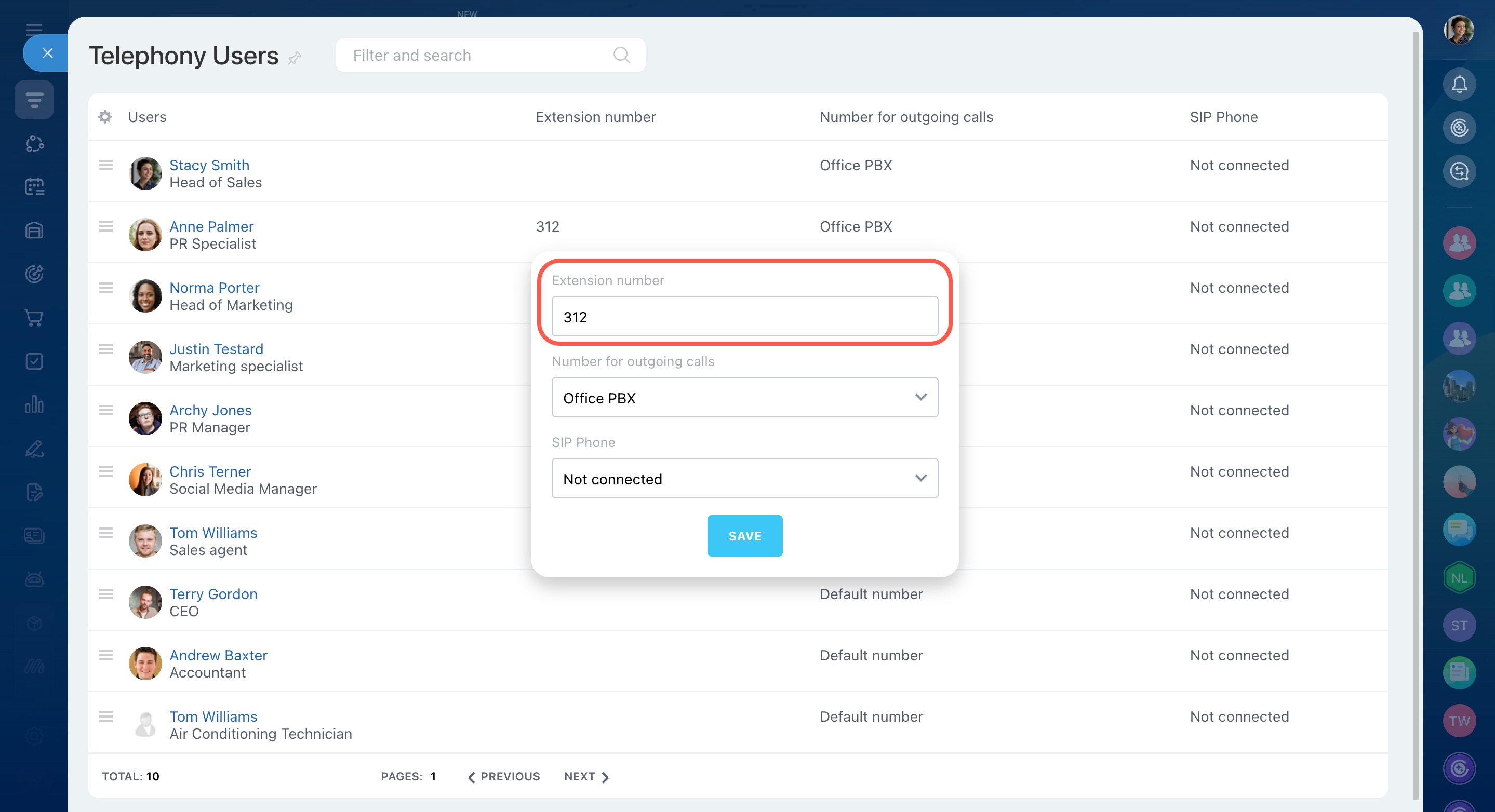Open the analytics bar chart sidebar icon
The image size is (1495, 812).
coord(34,404)
